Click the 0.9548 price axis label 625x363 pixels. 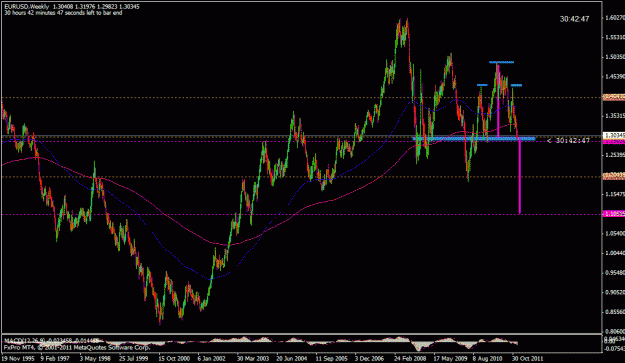click(614, 273)
